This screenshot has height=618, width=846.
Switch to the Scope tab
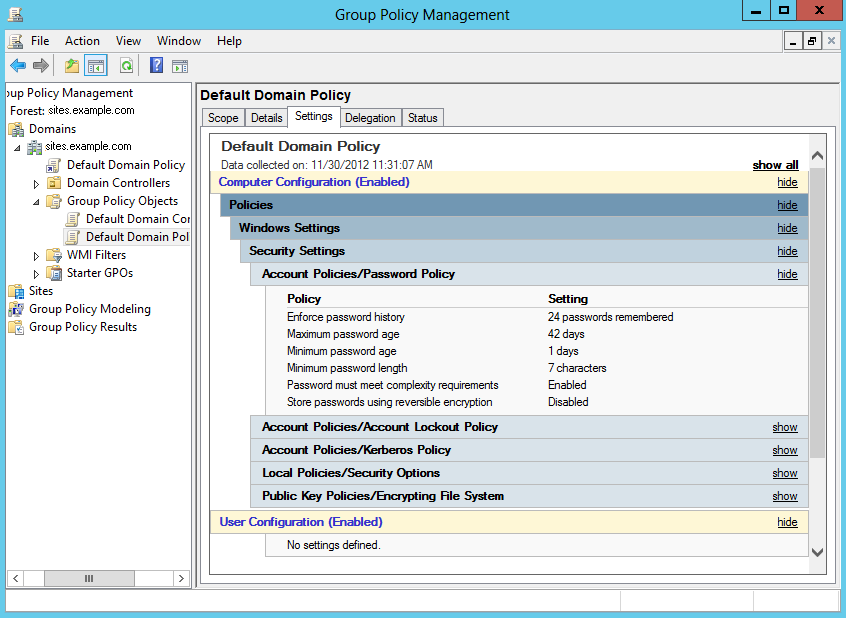223,118
